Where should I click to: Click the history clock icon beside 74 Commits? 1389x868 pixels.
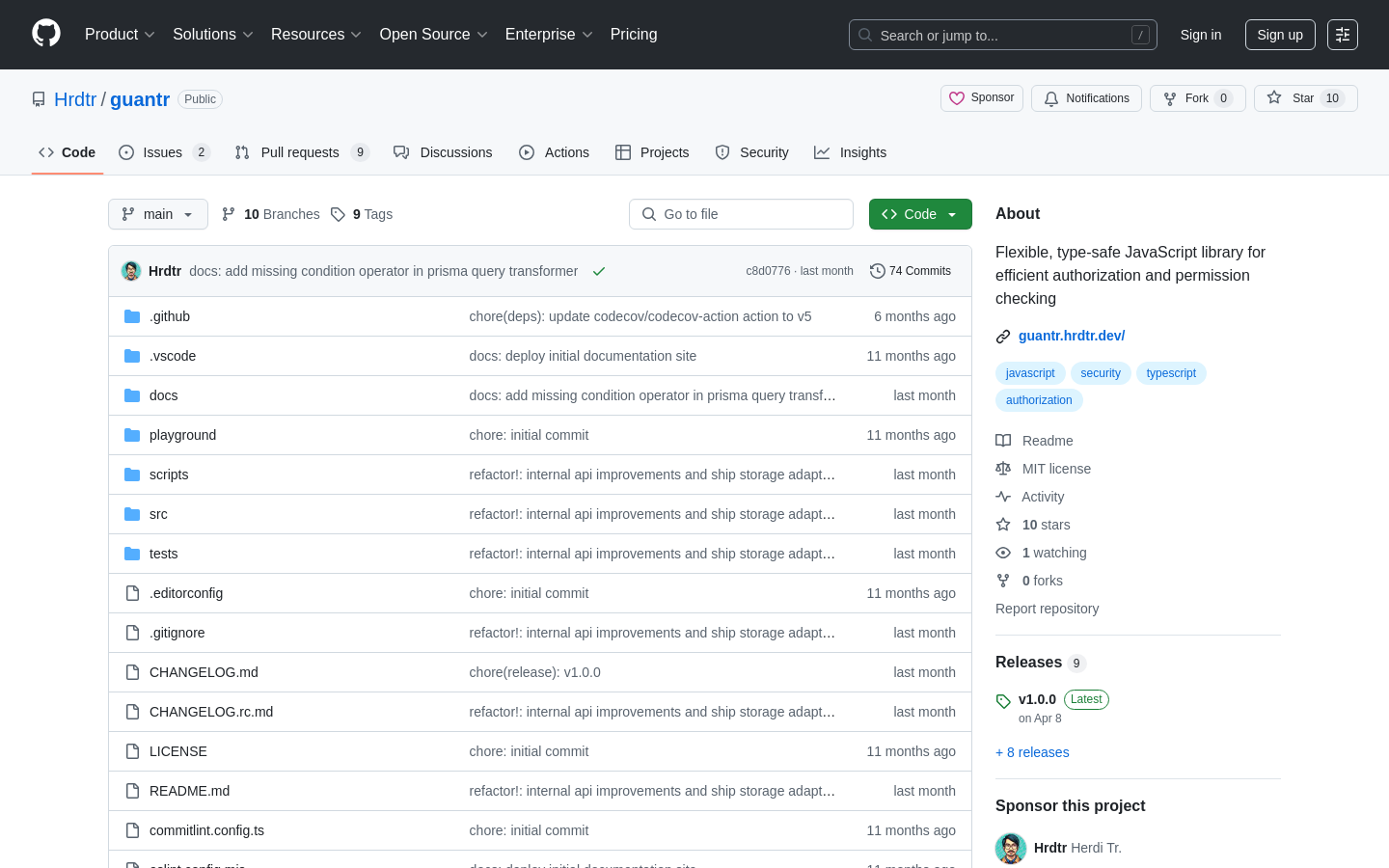click(x=877, y=271)
